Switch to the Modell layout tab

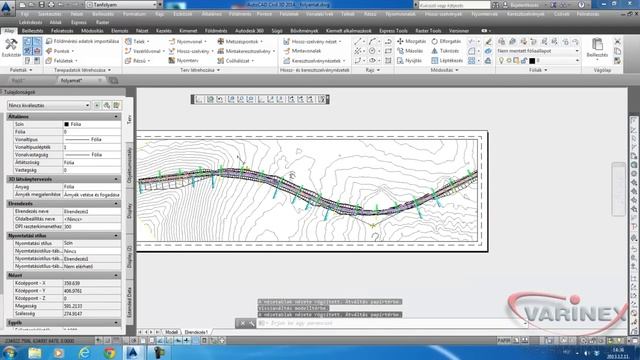click(171, 332)
